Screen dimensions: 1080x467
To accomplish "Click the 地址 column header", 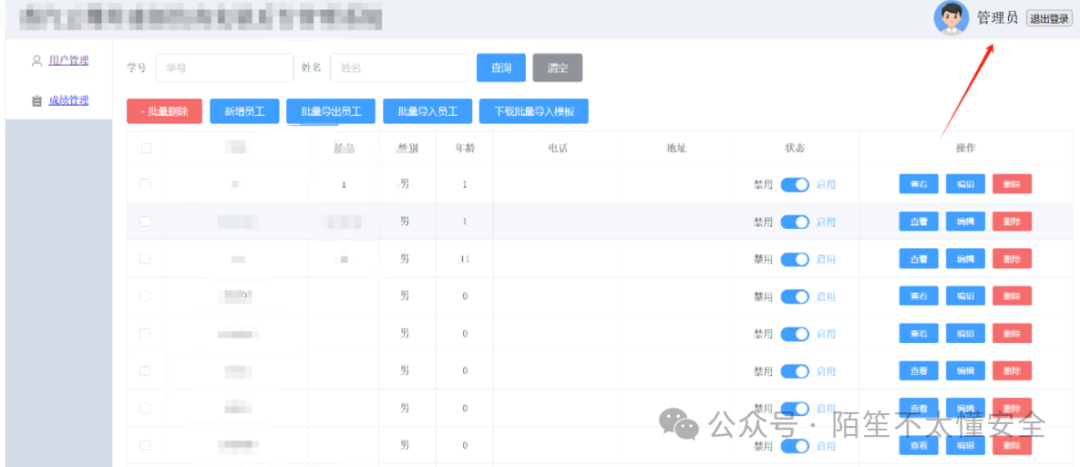I will coord(676,148).
